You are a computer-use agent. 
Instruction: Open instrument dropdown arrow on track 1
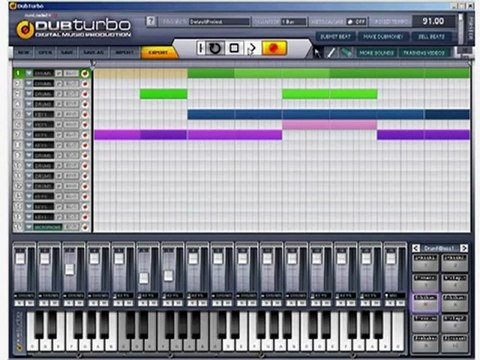29,73
